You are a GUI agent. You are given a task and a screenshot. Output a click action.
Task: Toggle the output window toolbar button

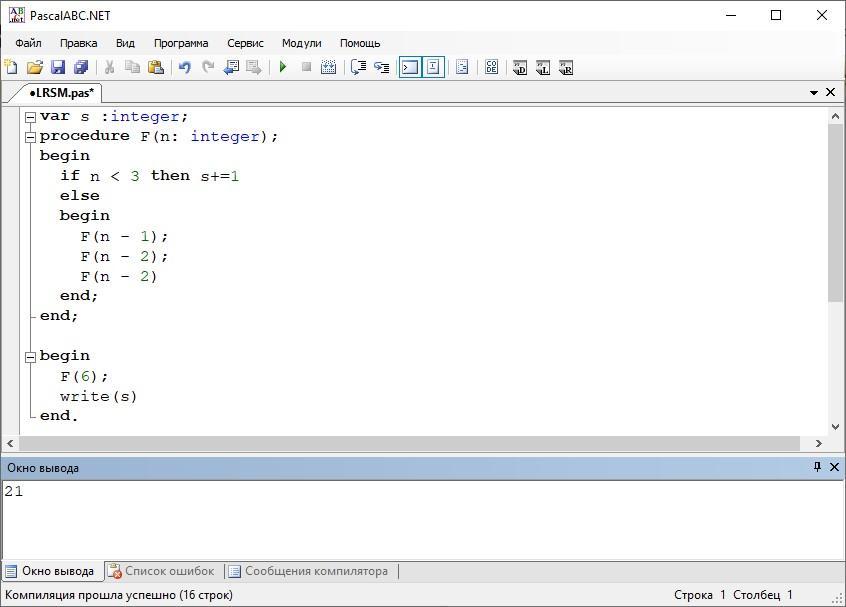409,67
